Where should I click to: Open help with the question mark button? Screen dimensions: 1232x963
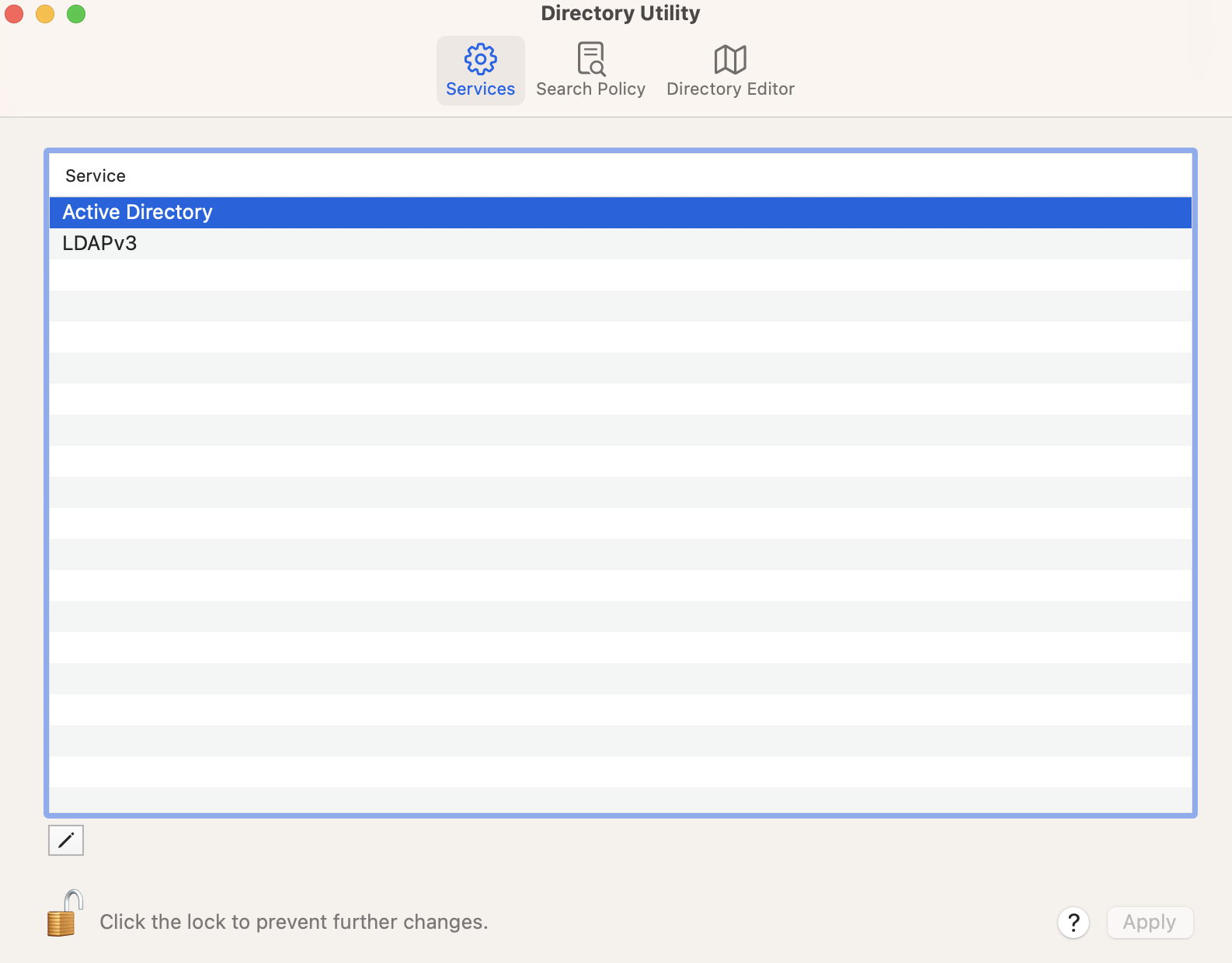[1073, 923]
